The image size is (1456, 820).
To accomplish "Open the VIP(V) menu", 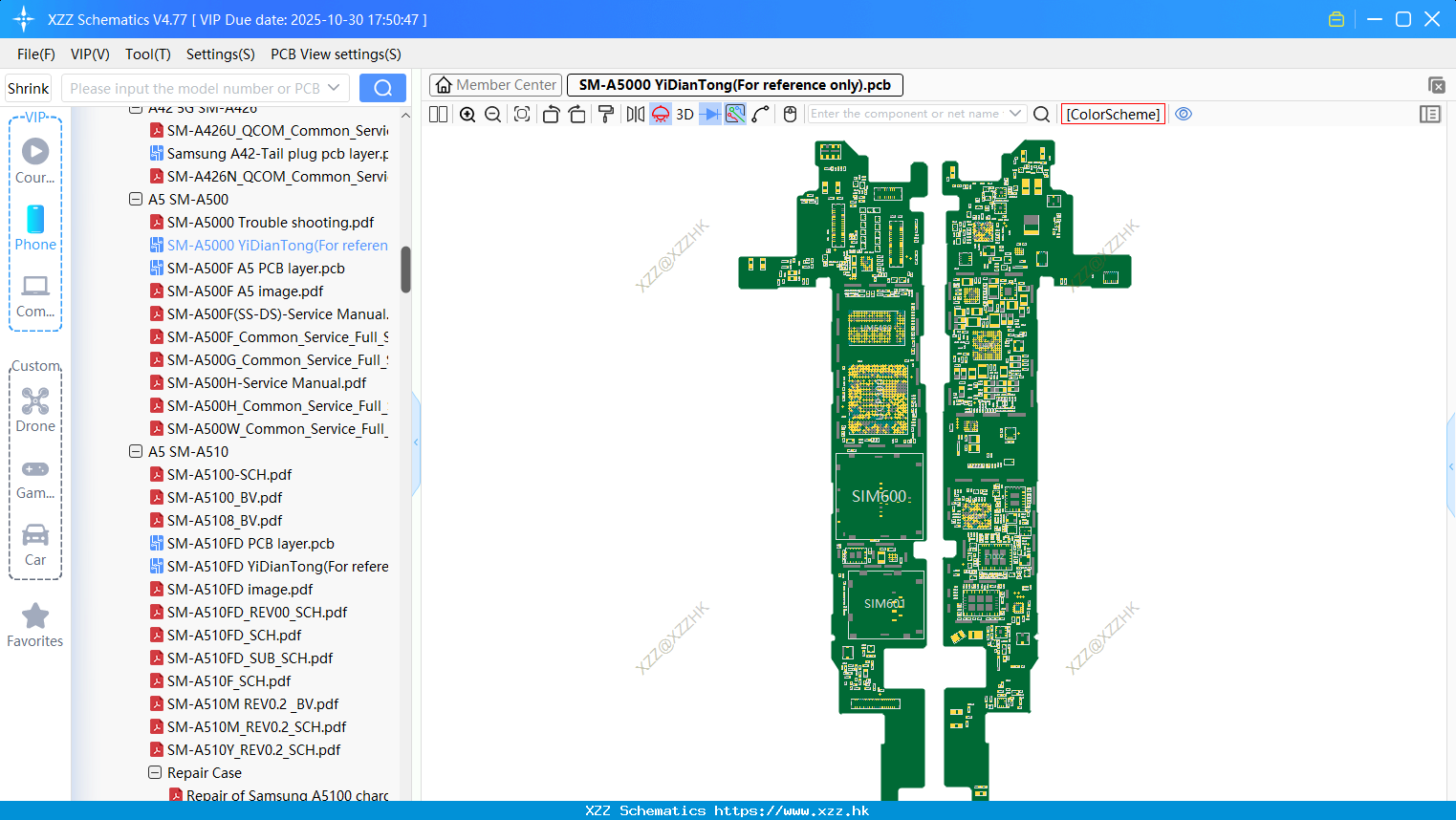I will tap(90, 54).
